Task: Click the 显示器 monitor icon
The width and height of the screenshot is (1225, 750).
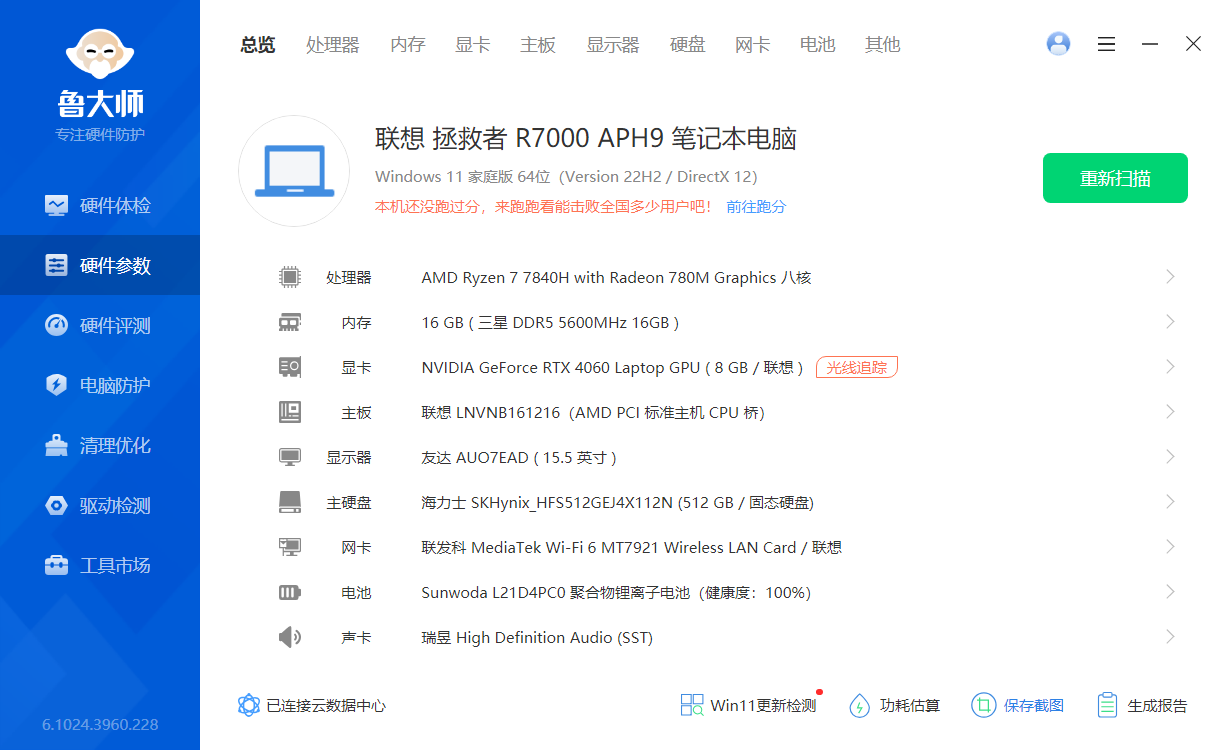Action: 290,457
